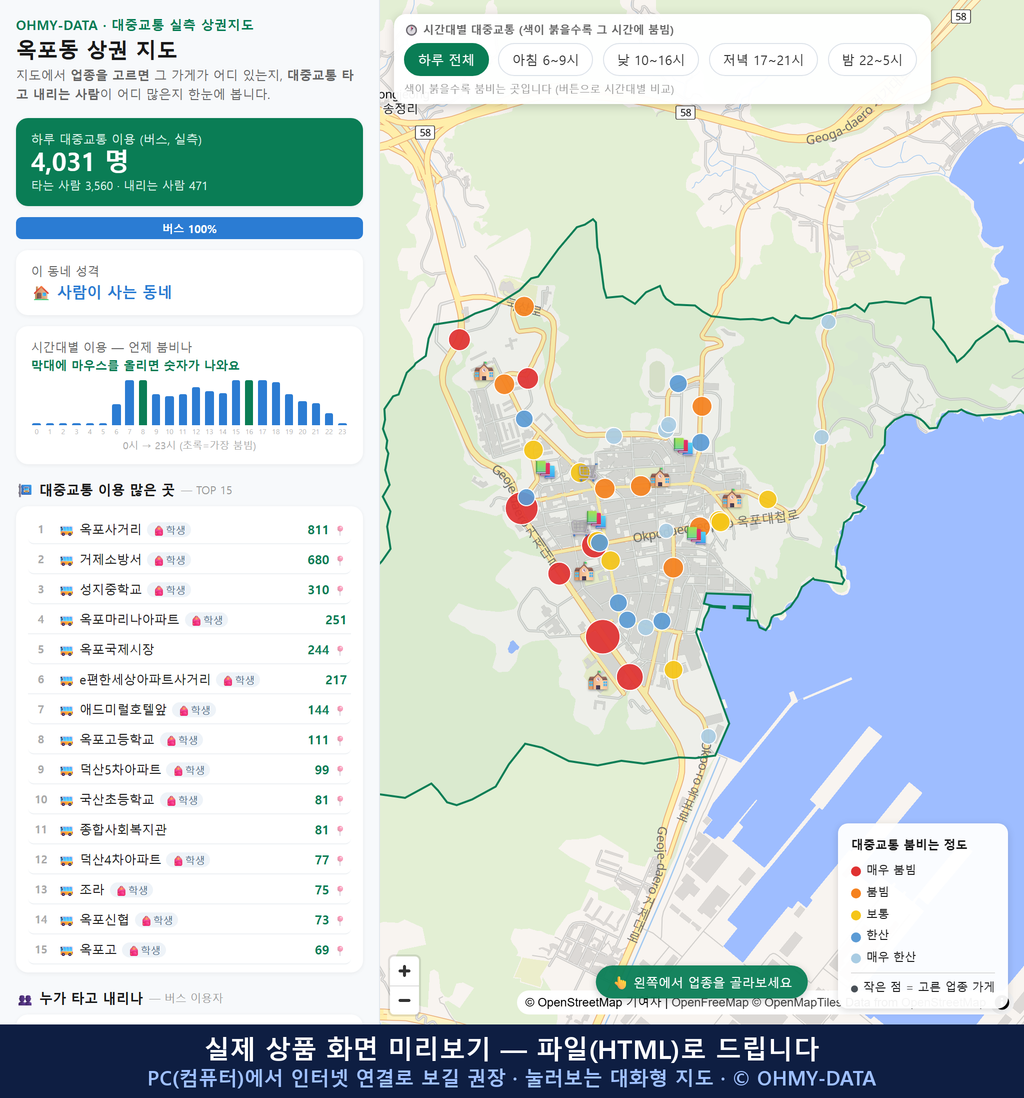
Task: Click the 811 count for 옥포사거리
Action: point(318,530)
